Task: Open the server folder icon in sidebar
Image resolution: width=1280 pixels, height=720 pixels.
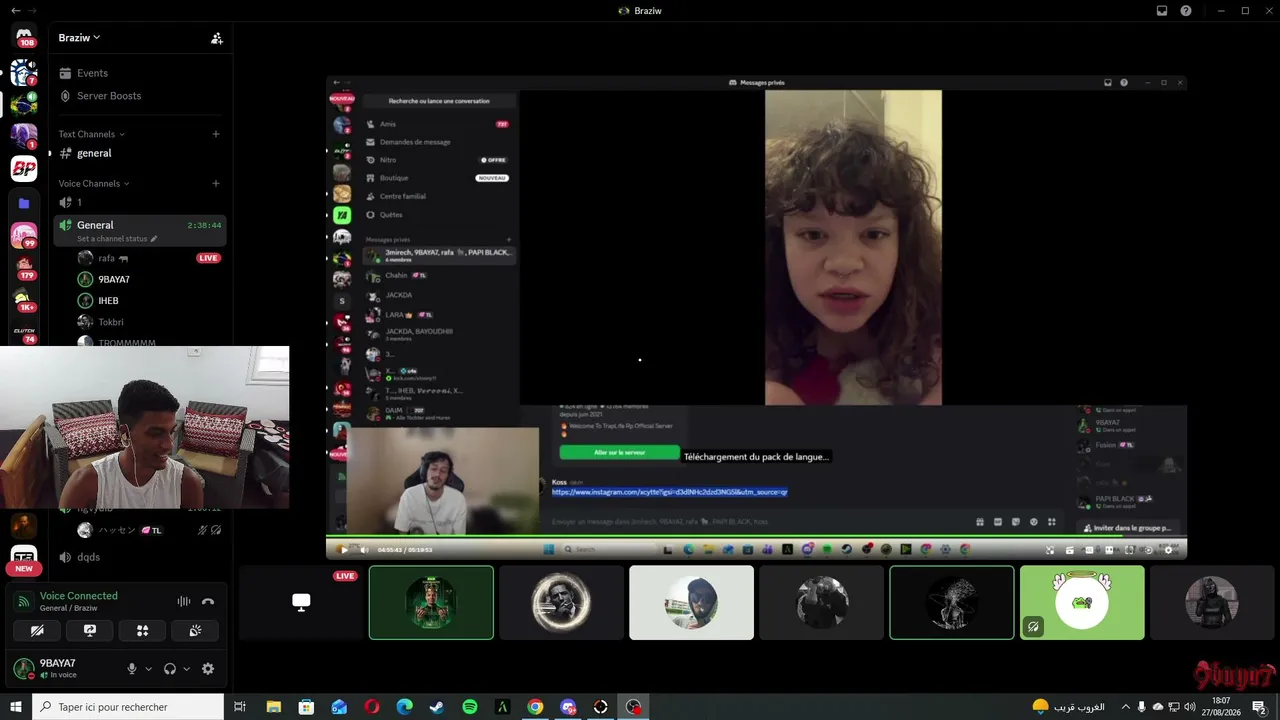Action: coord(24,203)
